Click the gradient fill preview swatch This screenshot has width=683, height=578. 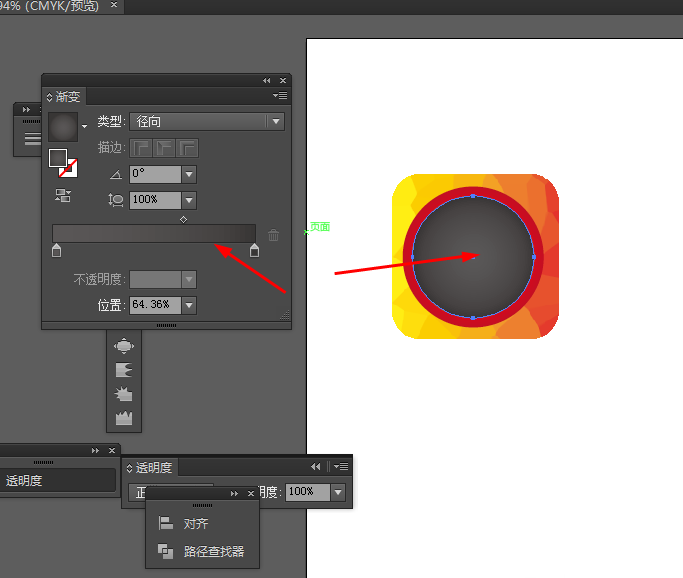pos(63,127)
